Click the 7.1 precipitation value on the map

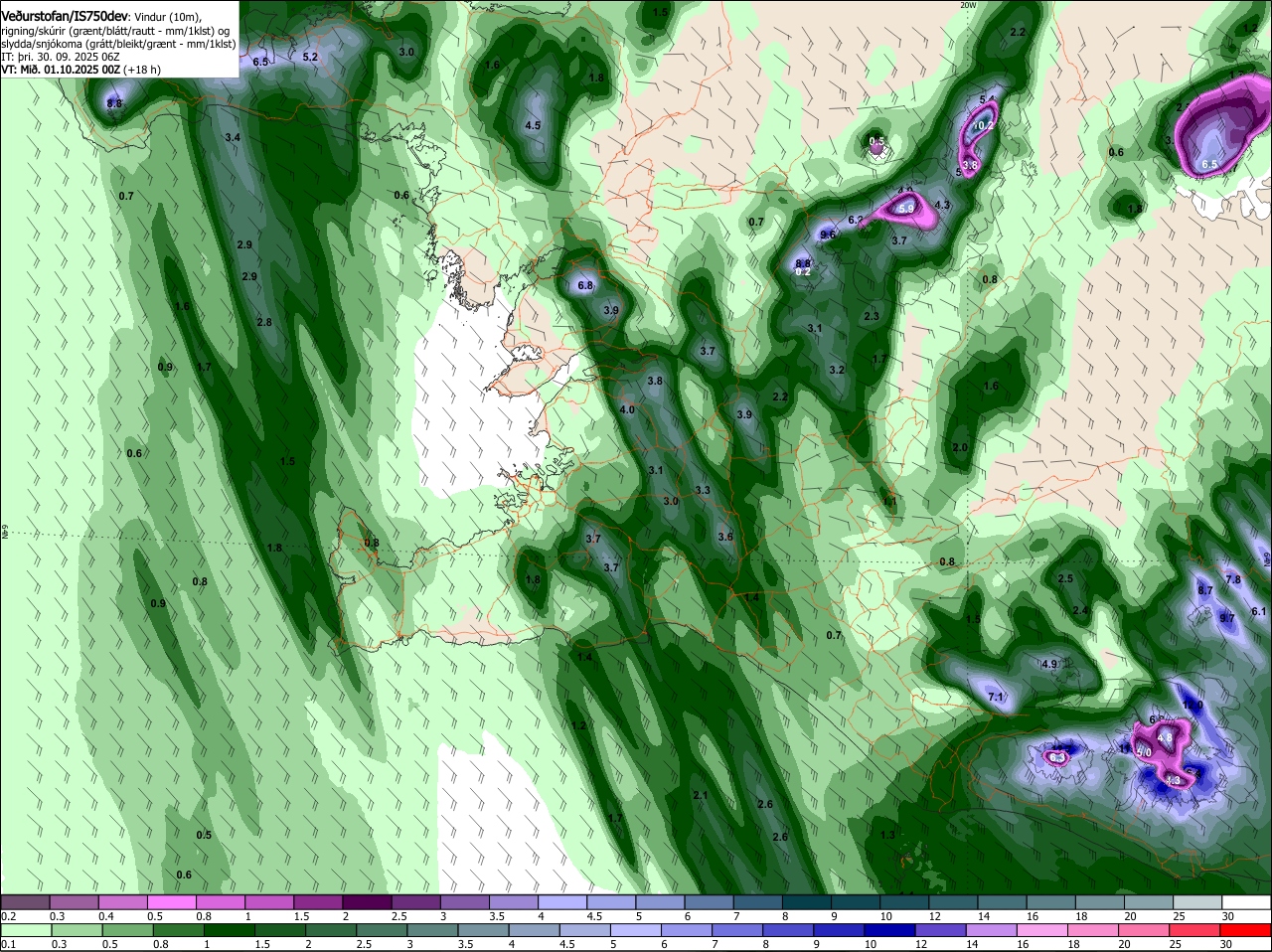[x=996, y=698]
